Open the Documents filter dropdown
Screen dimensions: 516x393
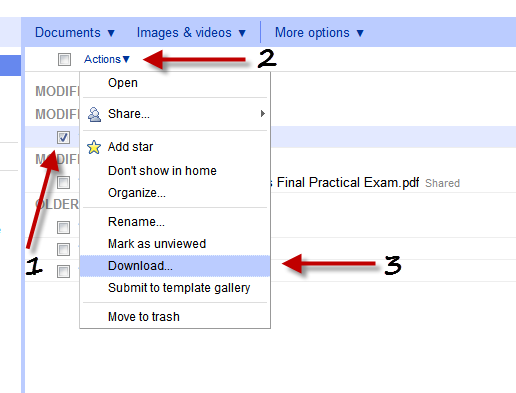click(75, 33)
